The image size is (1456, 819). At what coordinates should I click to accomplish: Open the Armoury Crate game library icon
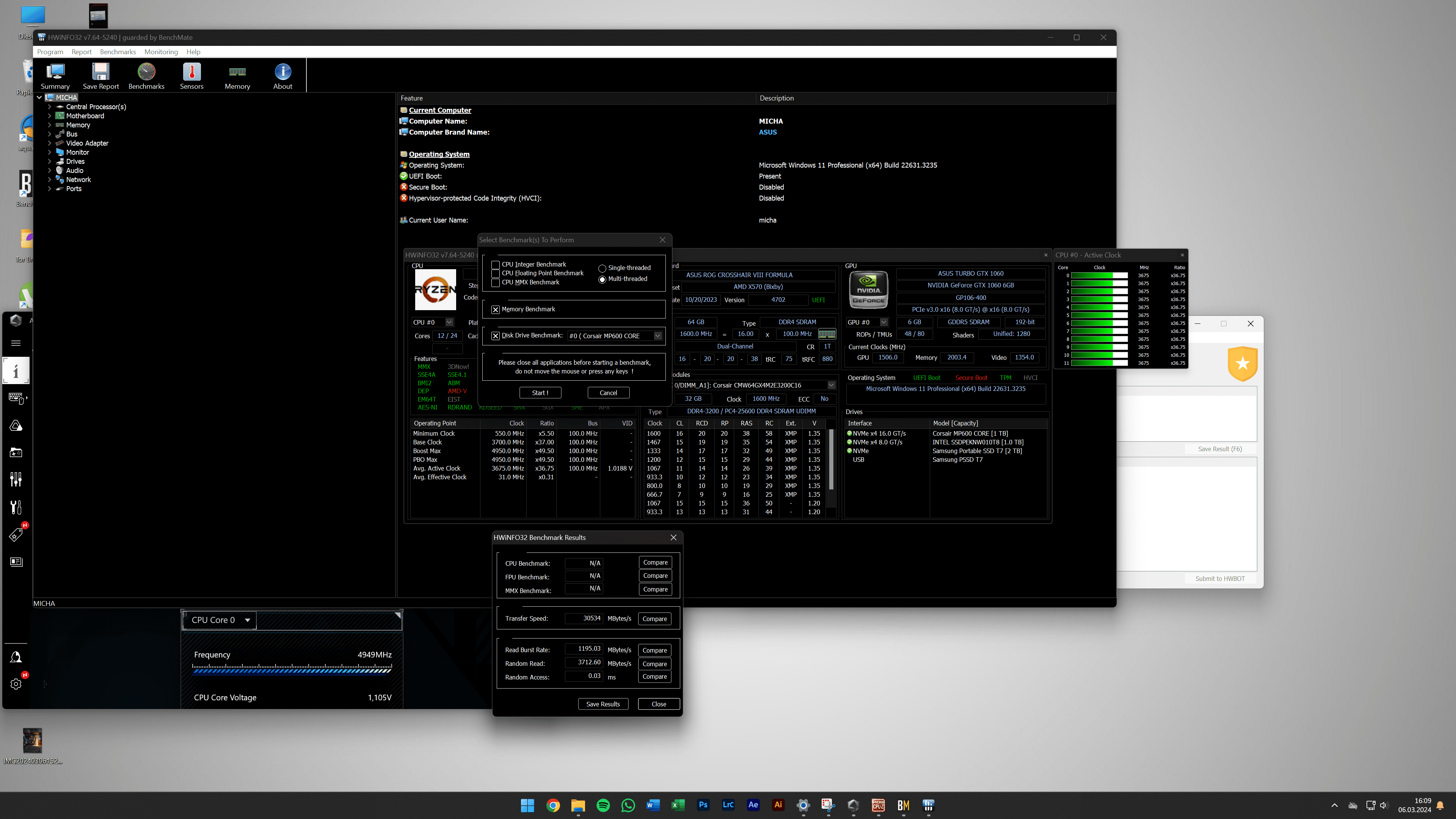click(x=16, y=453)
